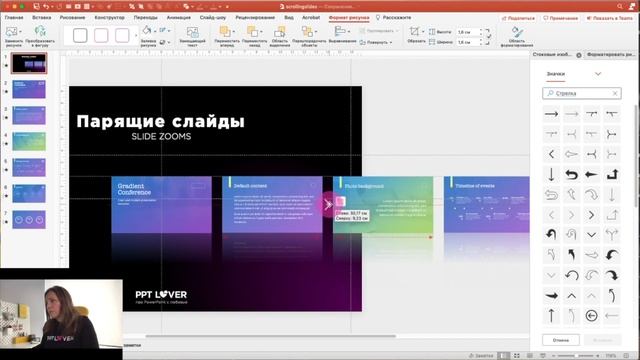Open the Вставка ribbon tab
The width and height of the screenshot is (640, 360).
[42, 18]
